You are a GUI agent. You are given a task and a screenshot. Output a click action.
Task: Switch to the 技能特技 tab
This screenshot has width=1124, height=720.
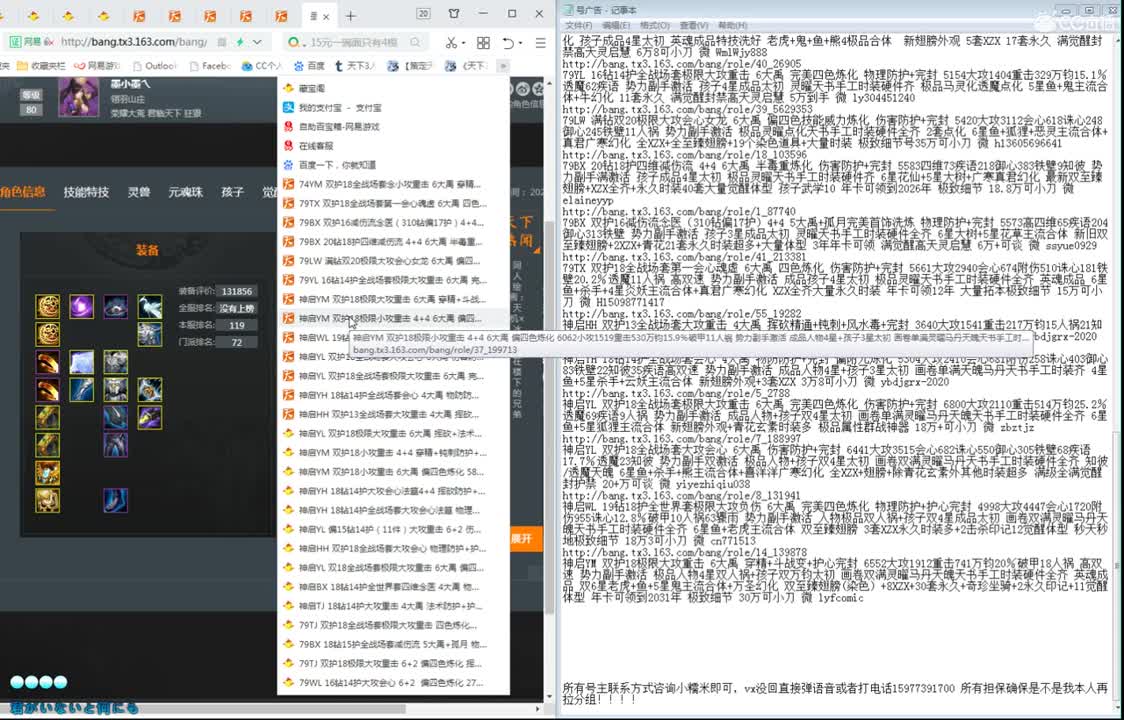[86, 192]
